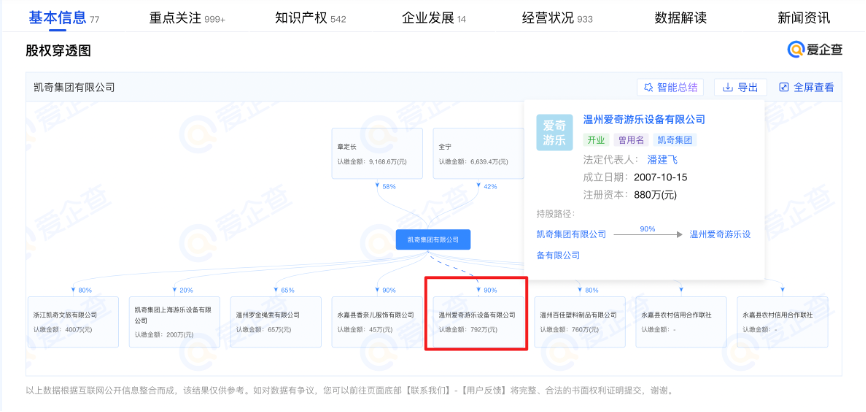This screenshot has height=412, width=866.
Task: Click the 智能总结 sparkle icon
Action: coord(650,87)
